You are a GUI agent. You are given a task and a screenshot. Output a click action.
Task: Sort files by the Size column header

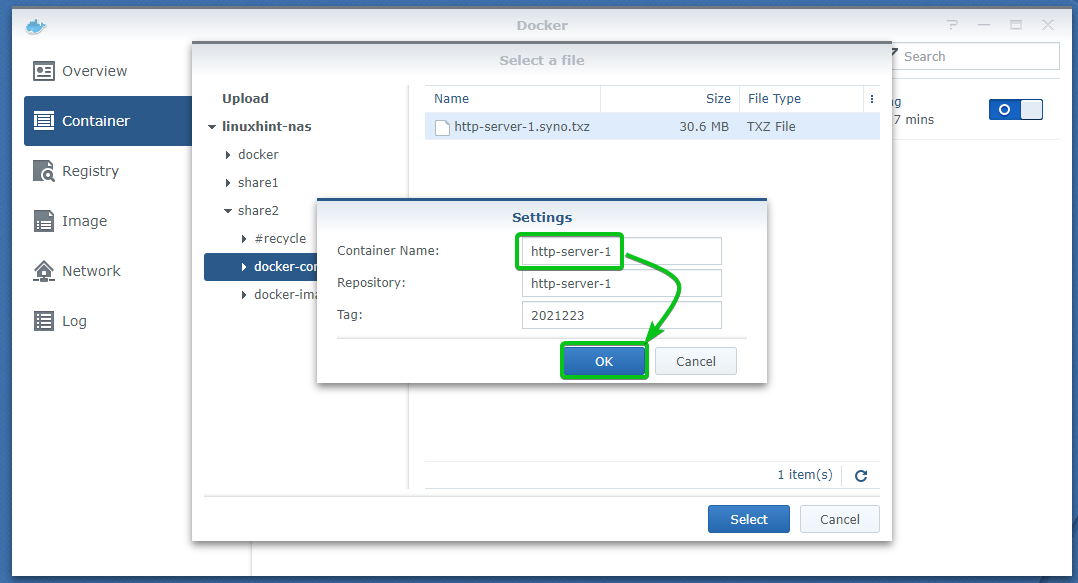click(x=670, y=99)
